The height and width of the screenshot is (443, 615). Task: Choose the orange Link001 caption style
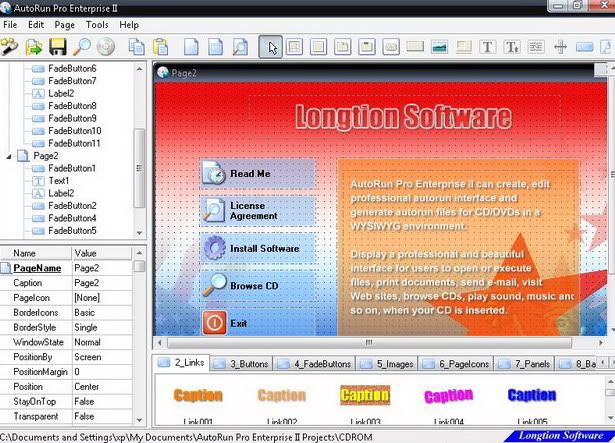click(198, 395)
